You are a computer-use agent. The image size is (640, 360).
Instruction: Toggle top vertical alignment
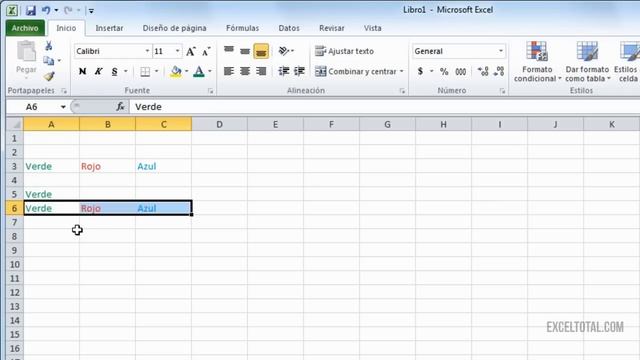tap(229, 51)
